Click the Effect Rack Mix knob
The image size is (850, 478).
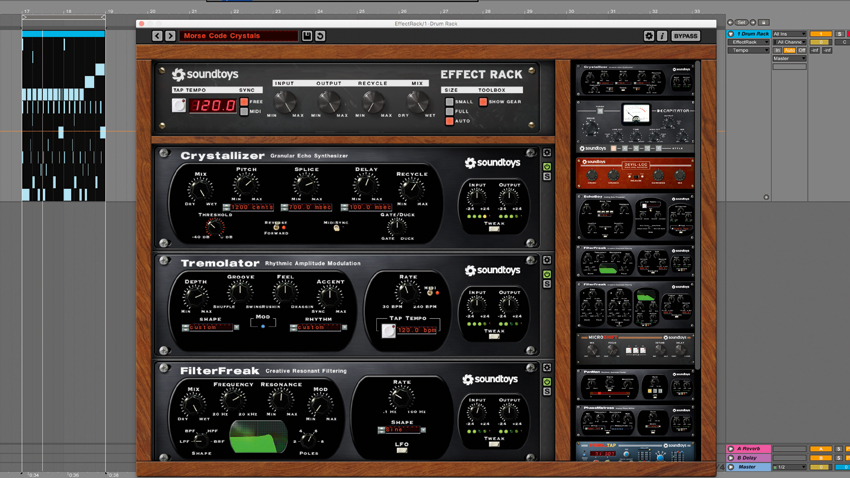click(x=417, y=101)
